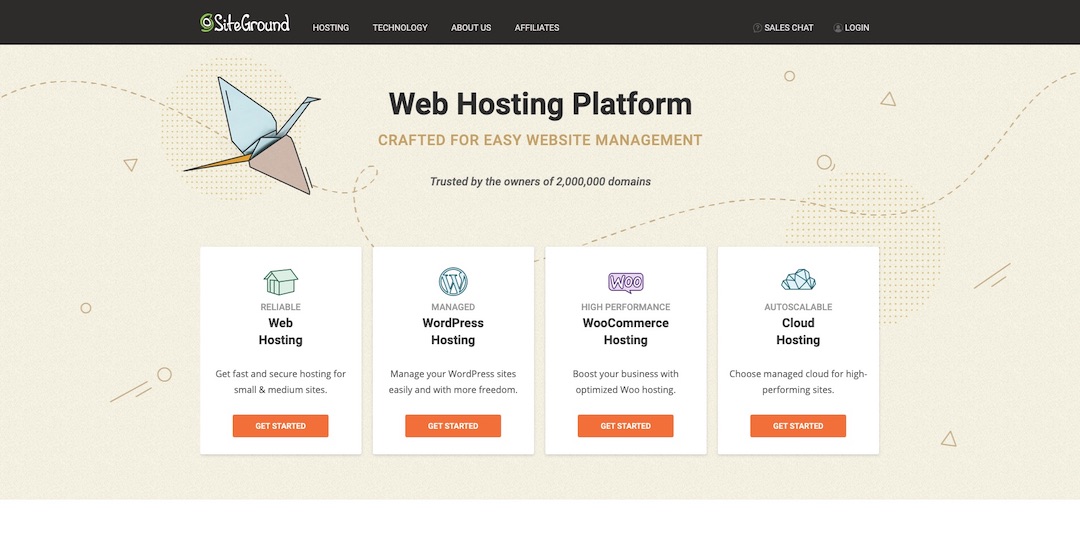Screen dimensions: 1080x549
Task: Click the Web Hosting card title
Action: (x=280, y=331)
